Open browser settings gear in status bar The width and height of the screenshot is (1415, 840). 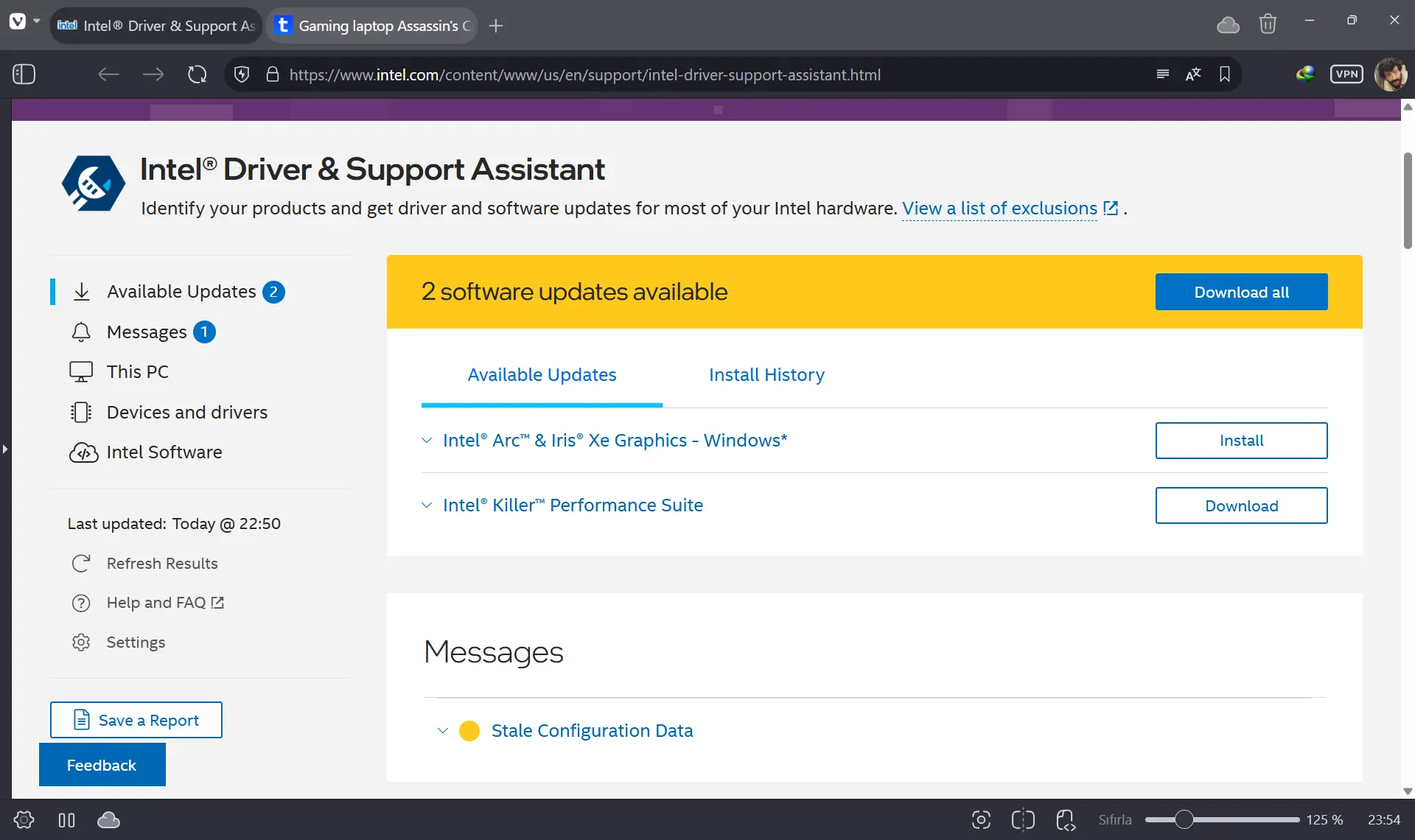click(x=24, y=819)
